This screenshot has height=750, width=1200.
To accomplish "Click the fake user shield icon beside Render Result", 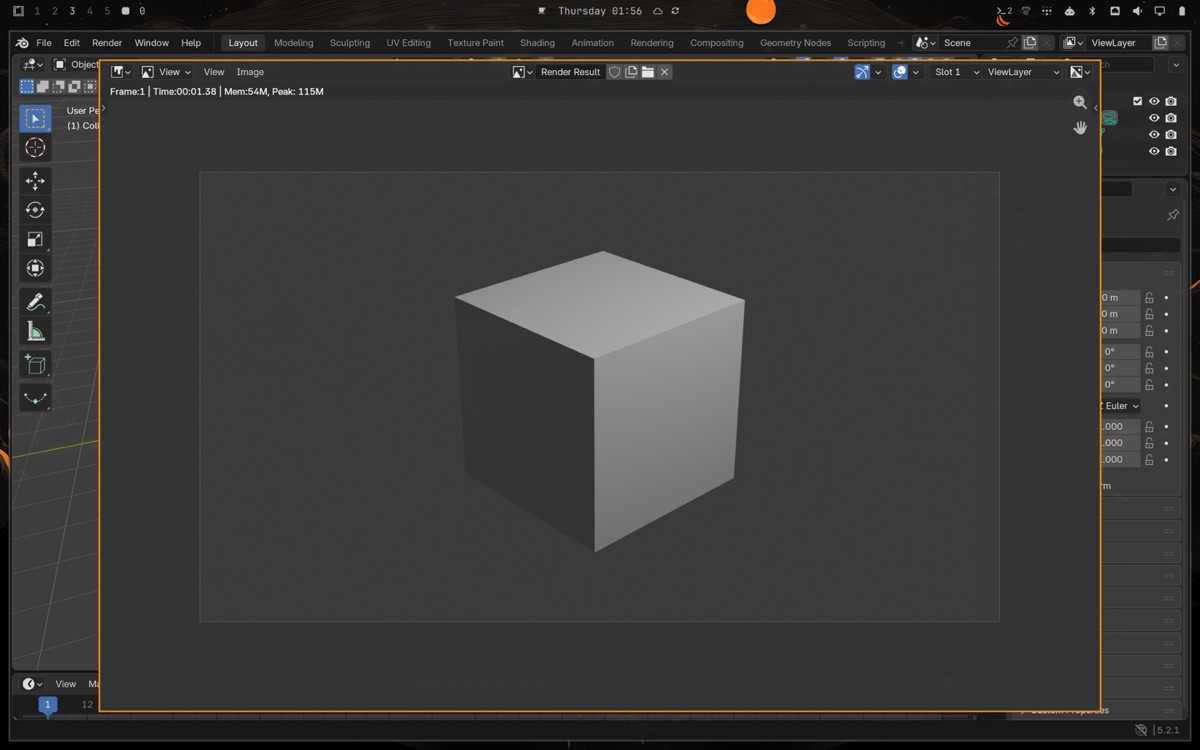I will [x=615, y=72].
